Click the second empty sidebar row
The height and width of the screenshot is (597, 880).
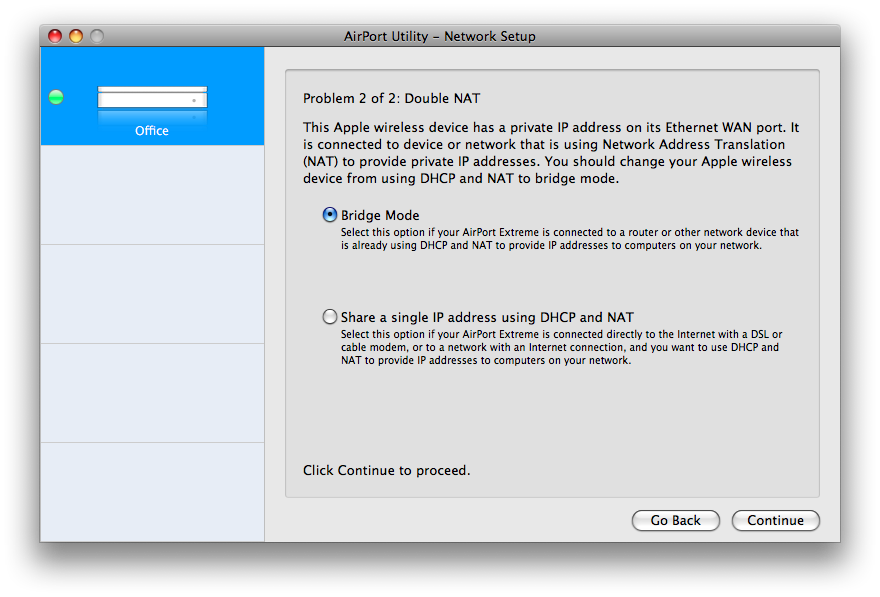[x=152, y=294]
